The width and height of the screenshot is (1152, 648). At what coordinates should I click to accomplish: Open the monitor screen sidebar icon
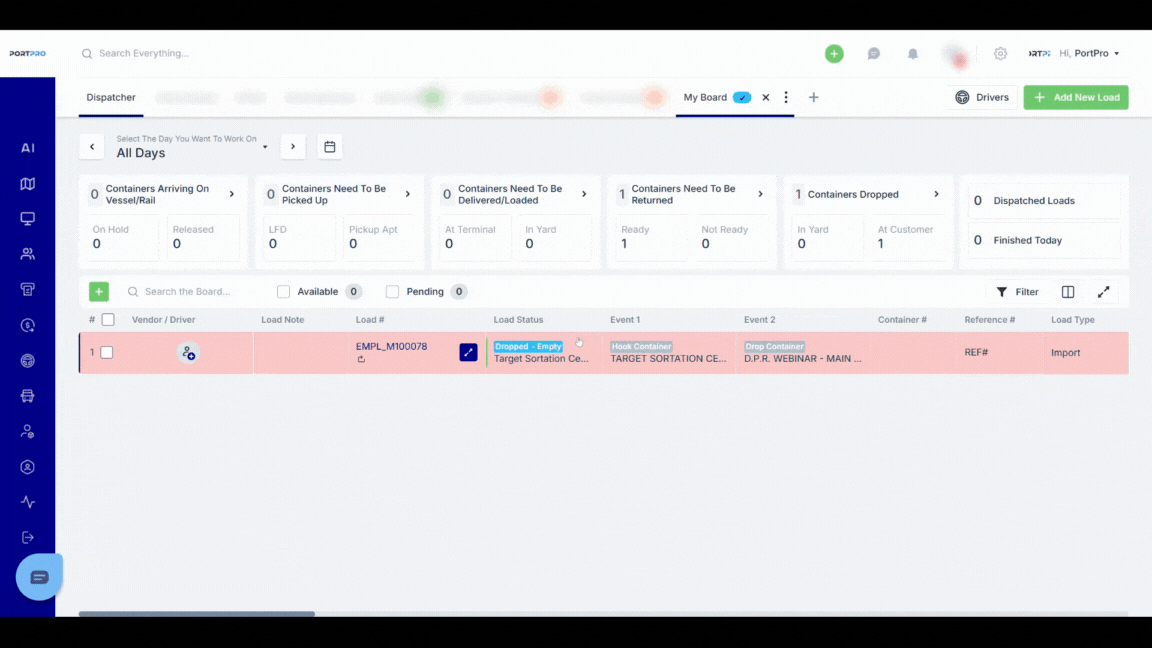coord(27,219)
